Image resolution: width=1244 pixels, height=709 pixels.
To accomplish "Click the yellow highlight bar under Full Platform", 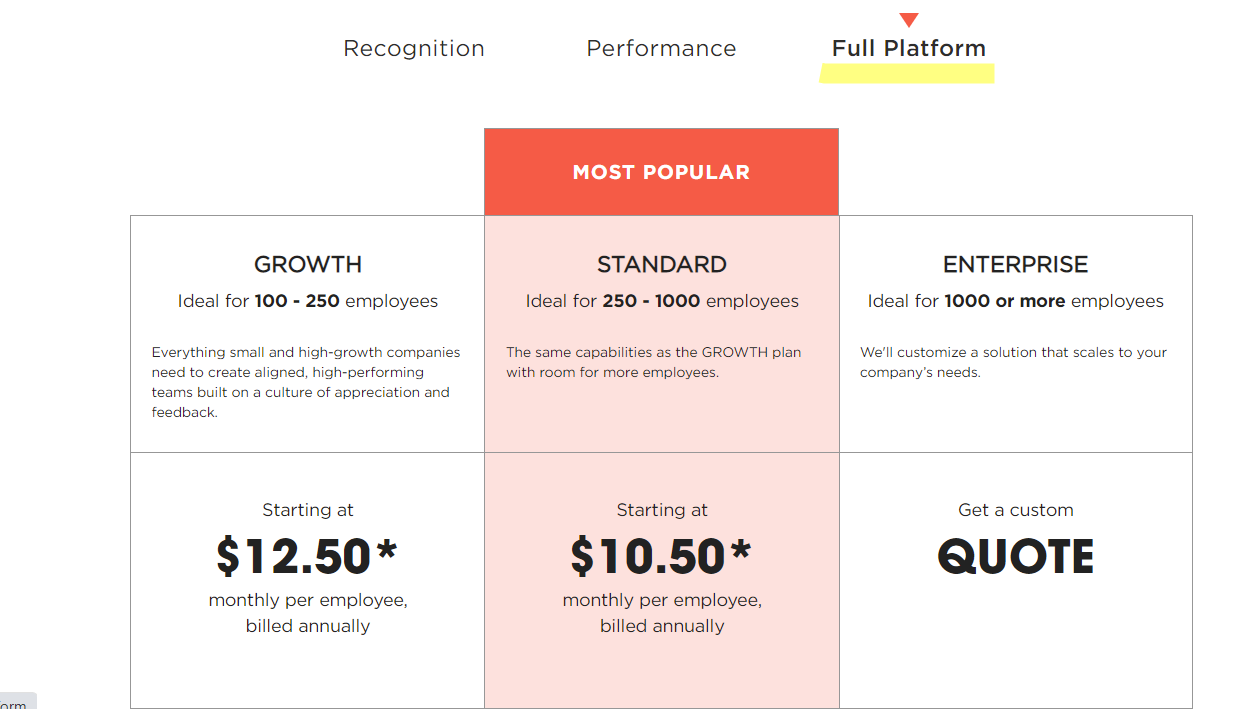I will (907, 73).
